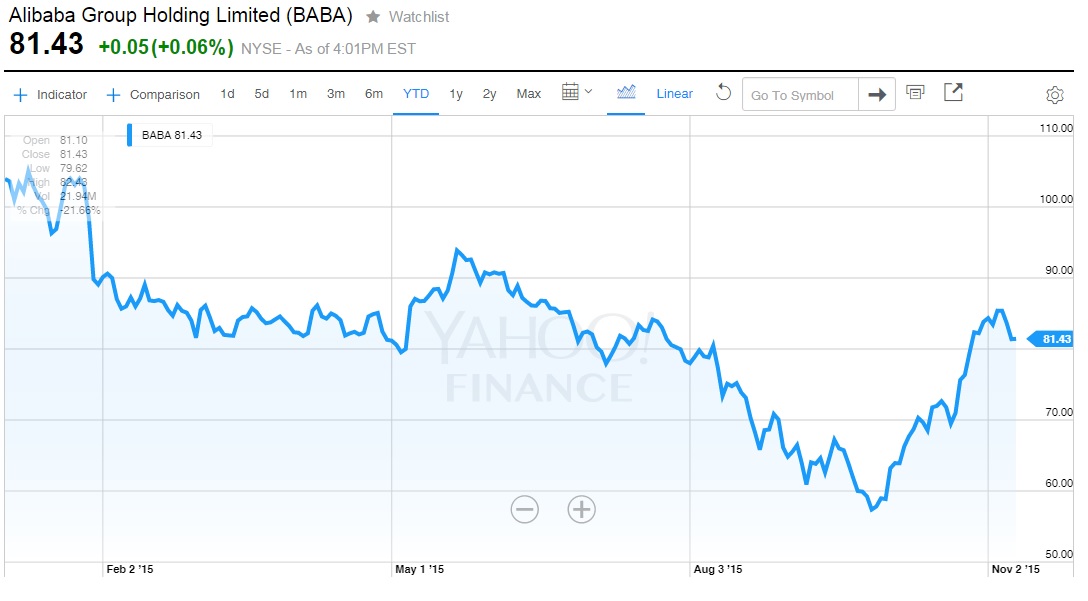Click the print chart icon
This screenshot has width=1088, height=601.
(x=915, y=93)
